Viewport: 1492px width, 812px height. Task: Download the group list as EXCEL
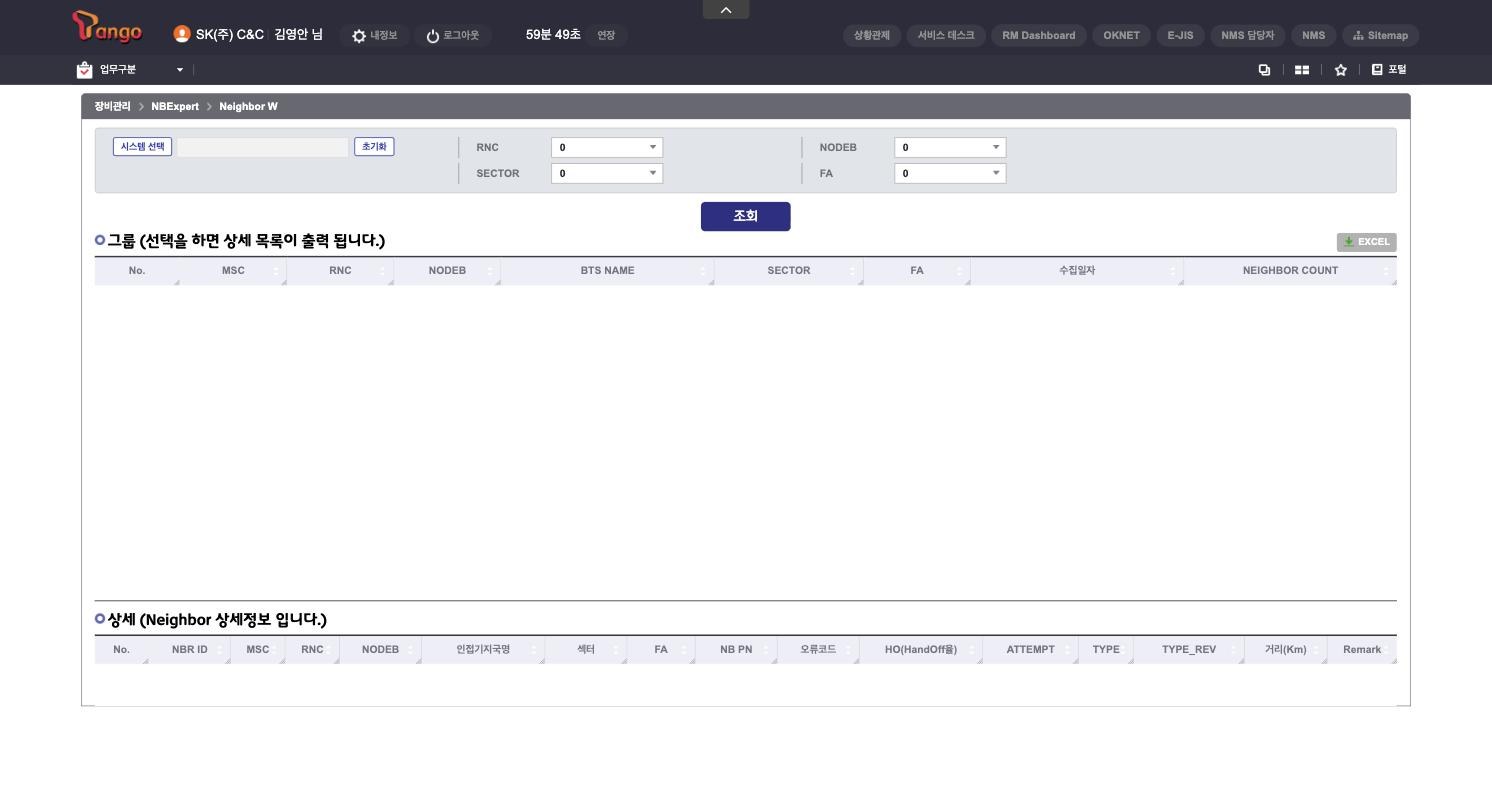[x=1366, y=242]
